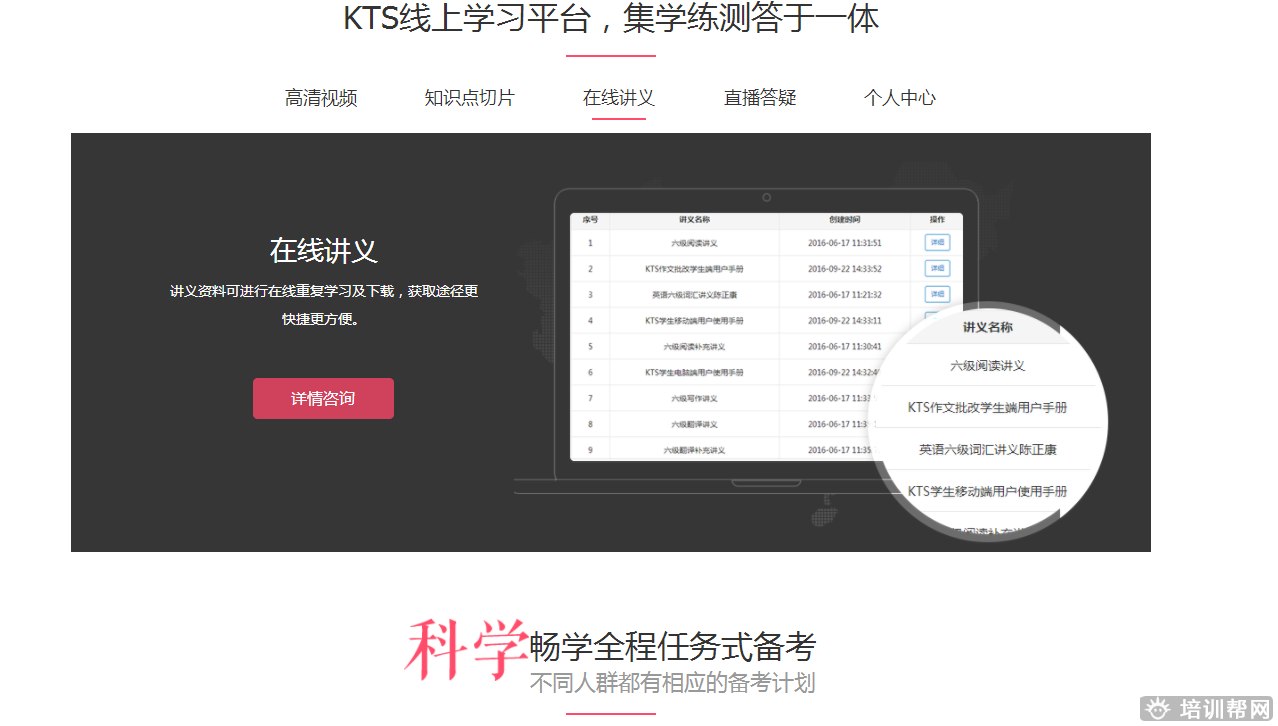This screenshot has height=726, width=1278.
Task: Click the 讲义名称 header in magnified circle
Action: click(x=987, y=327)
